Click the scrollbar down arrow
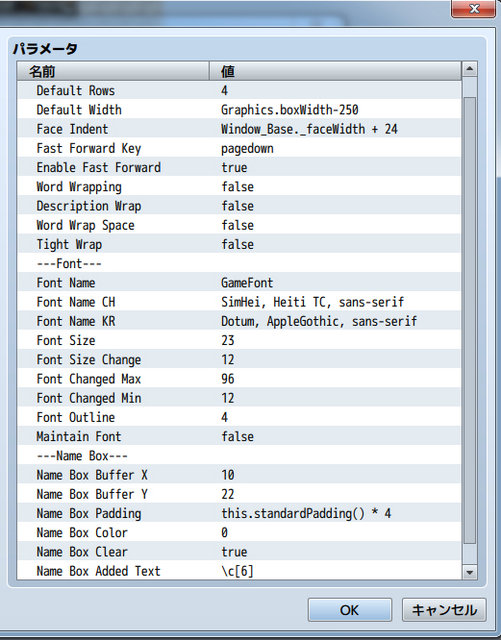The image size is (501, 640). [x=469, y=572]
